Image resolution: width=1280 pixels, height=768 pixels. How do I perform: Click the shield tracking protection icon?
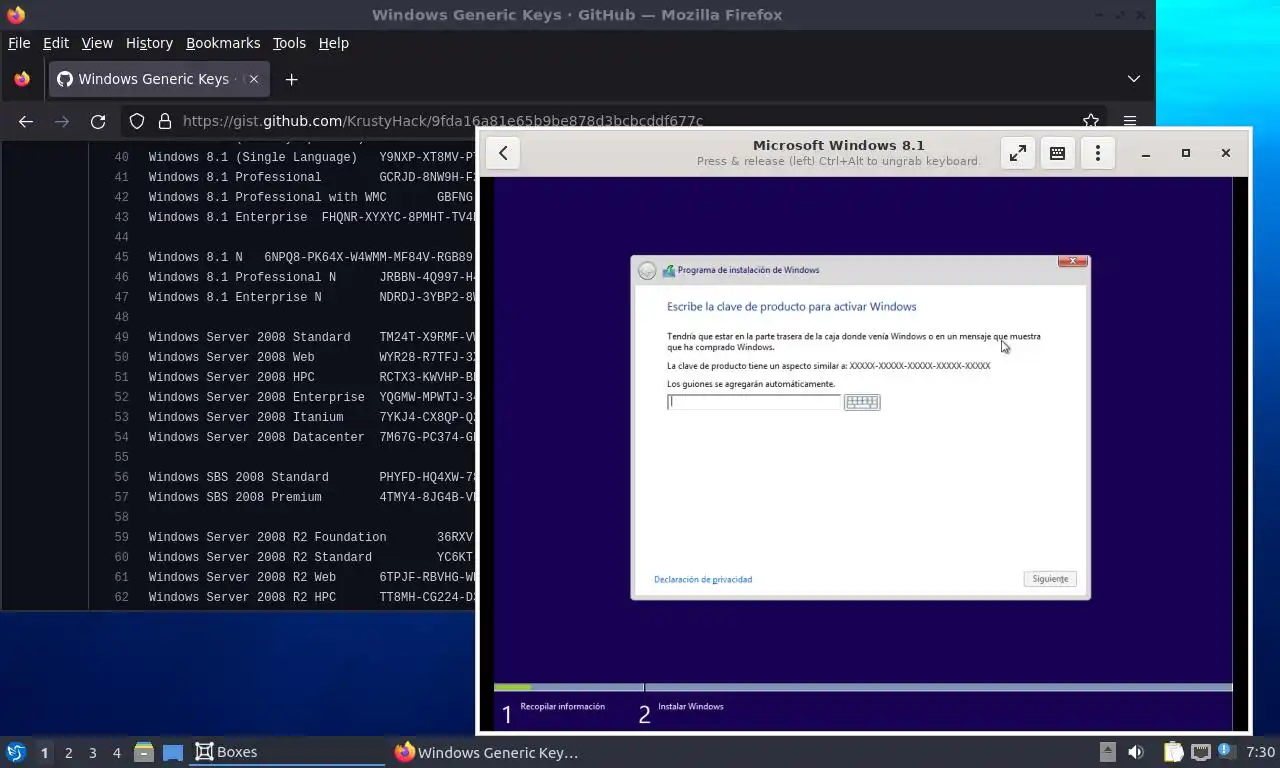click(x=137, y=121)
